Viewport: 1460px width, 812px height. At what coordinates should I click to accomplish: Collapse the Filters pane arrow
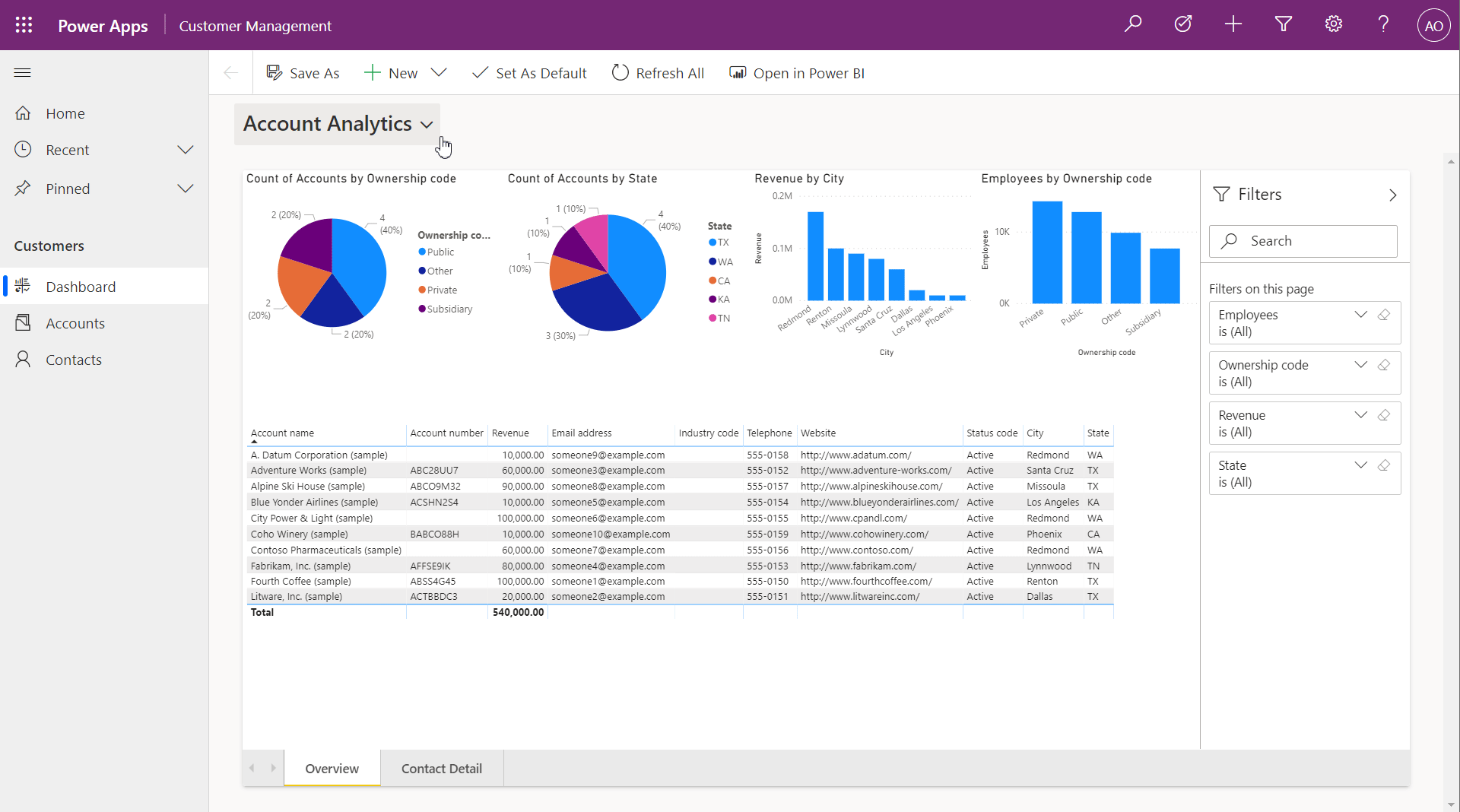[x=1392, y=195]
